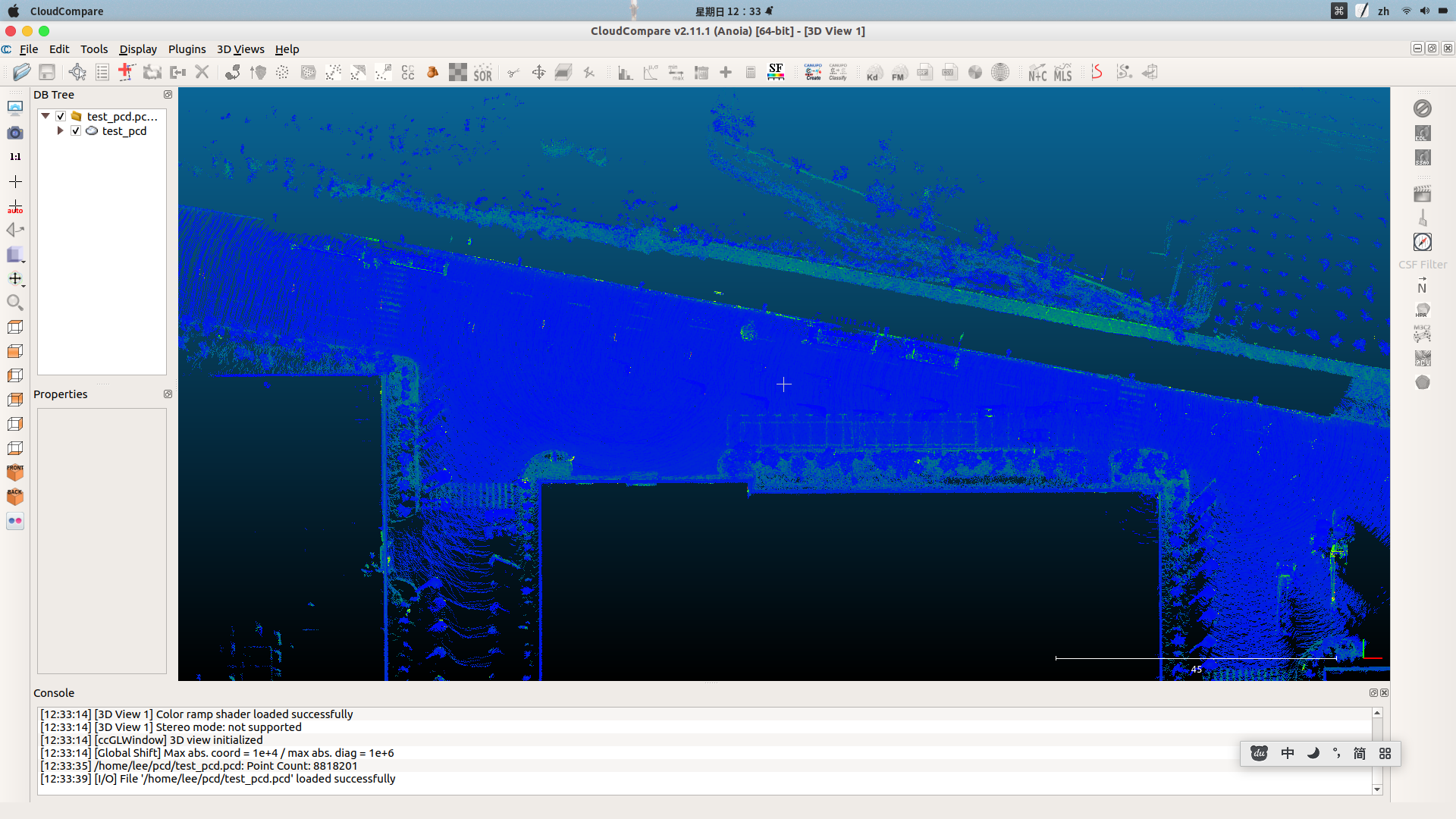The image size is (1456, 819).
Task: Click the auto pivot icon in sidebar
Action: pos(15,206)
